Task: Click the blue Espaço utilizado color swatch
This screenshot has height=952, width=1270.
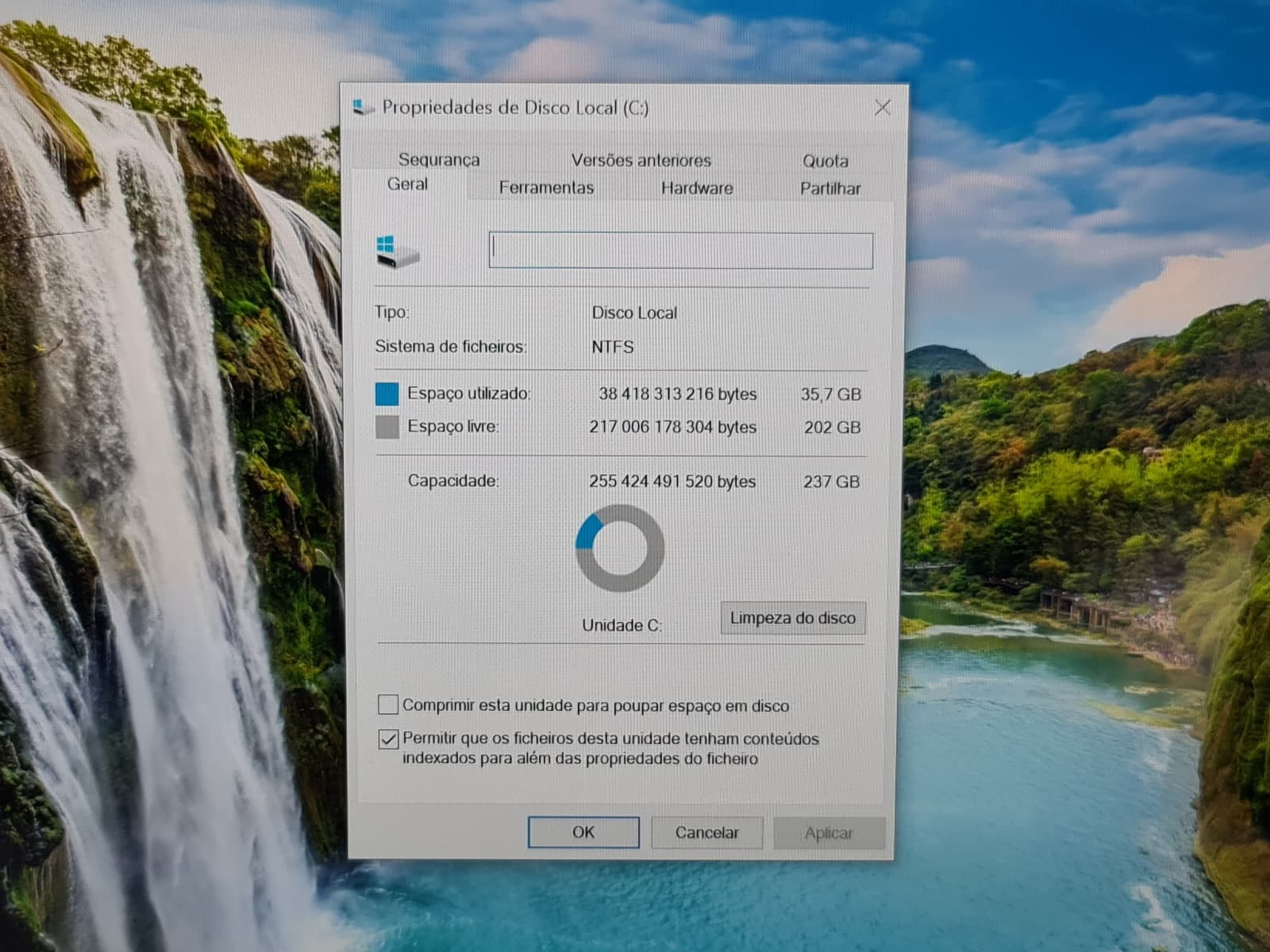Action: (387, 393)
